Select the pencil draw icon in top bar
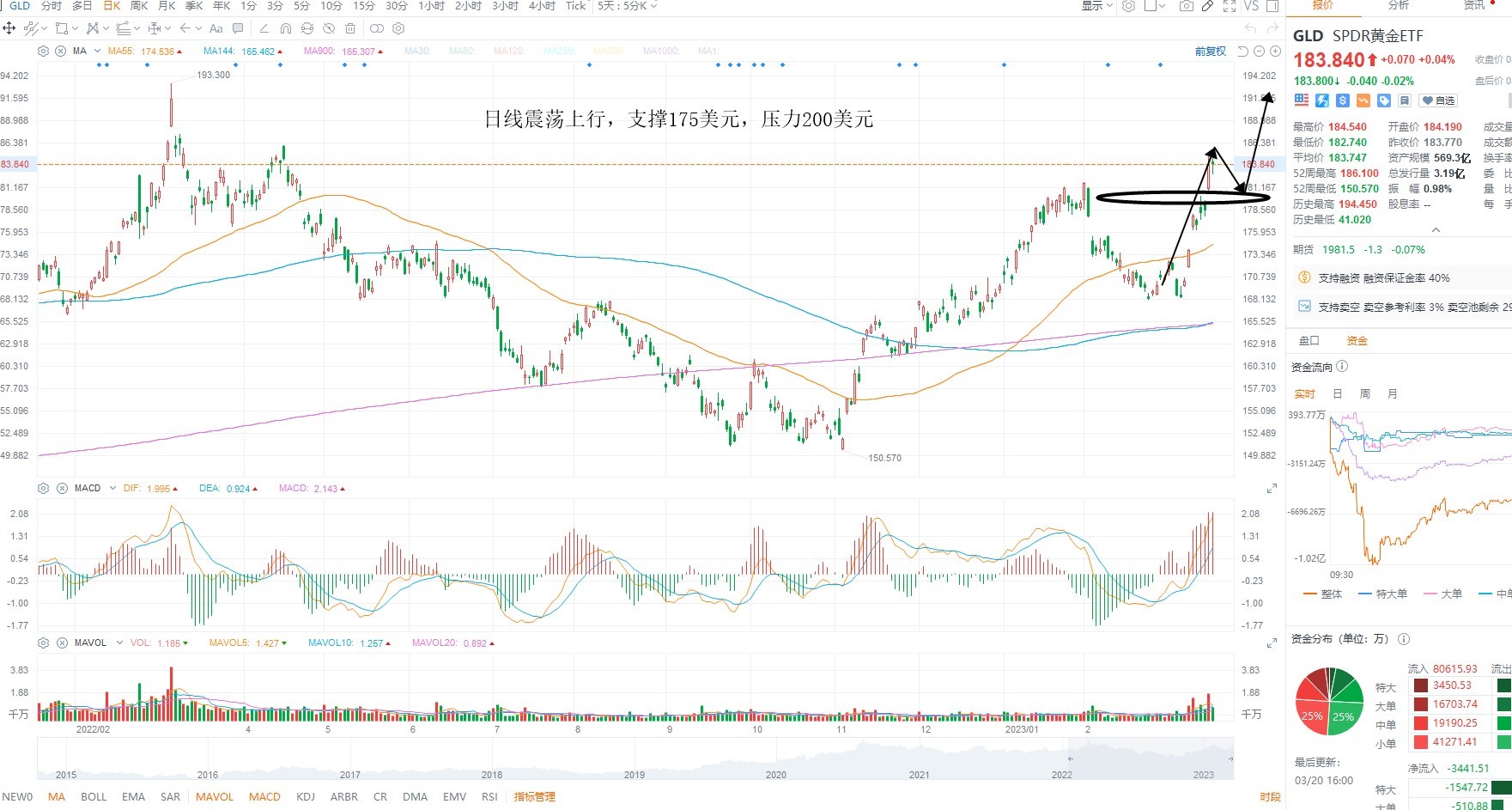Screen dimensions: 1512x810 tap(1208, 6)
